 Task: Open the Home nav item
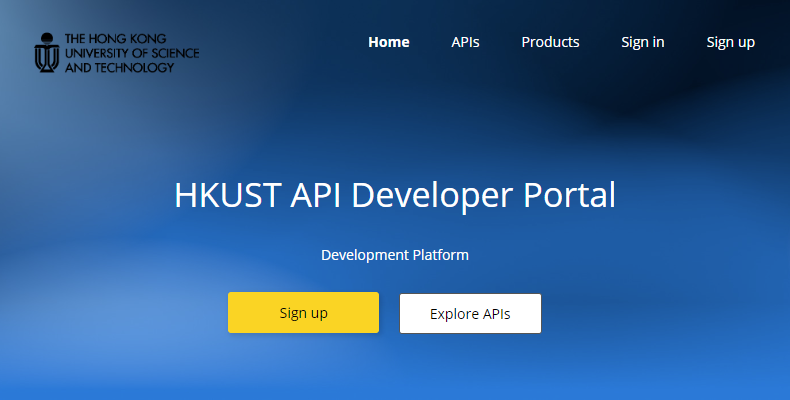point(388,42)
